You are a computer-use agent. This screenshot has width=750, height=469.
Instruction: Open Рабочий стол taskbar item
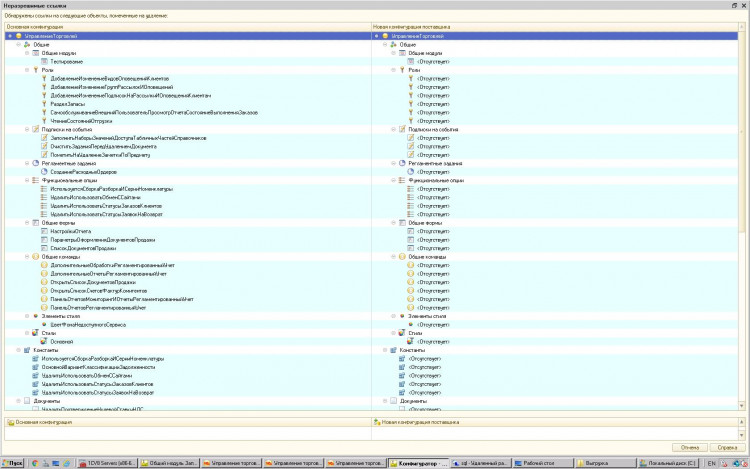coord(543,463)
